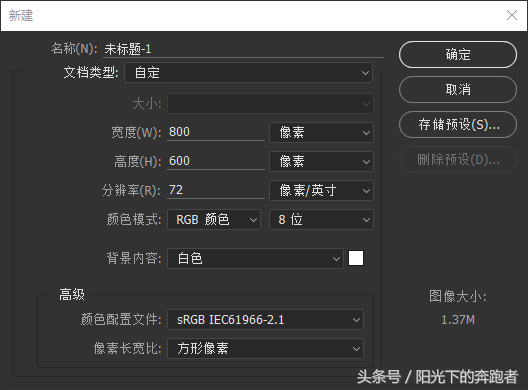Click the 名称 input field
Screen dimensions: 528x390
point(243,49)
